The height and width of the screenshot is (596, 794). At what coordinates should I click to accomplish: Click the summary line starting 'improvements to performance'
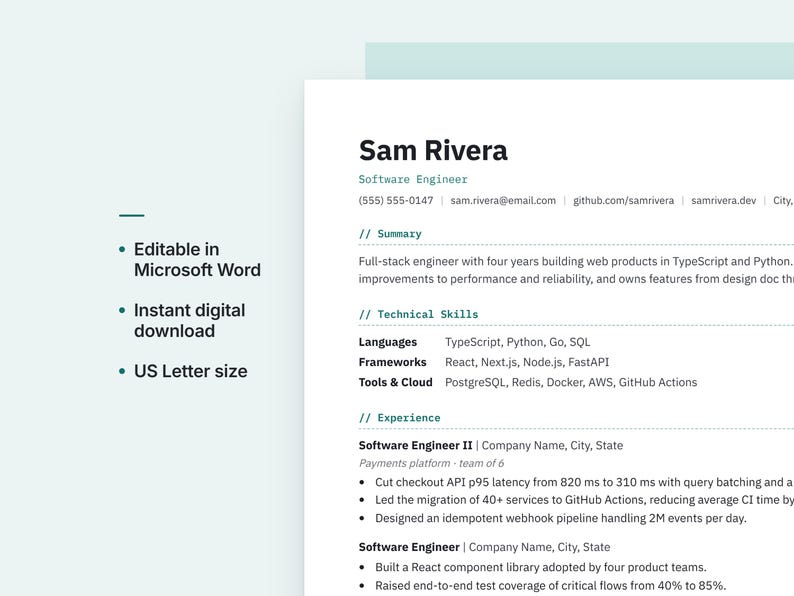(x=576, y=279)
